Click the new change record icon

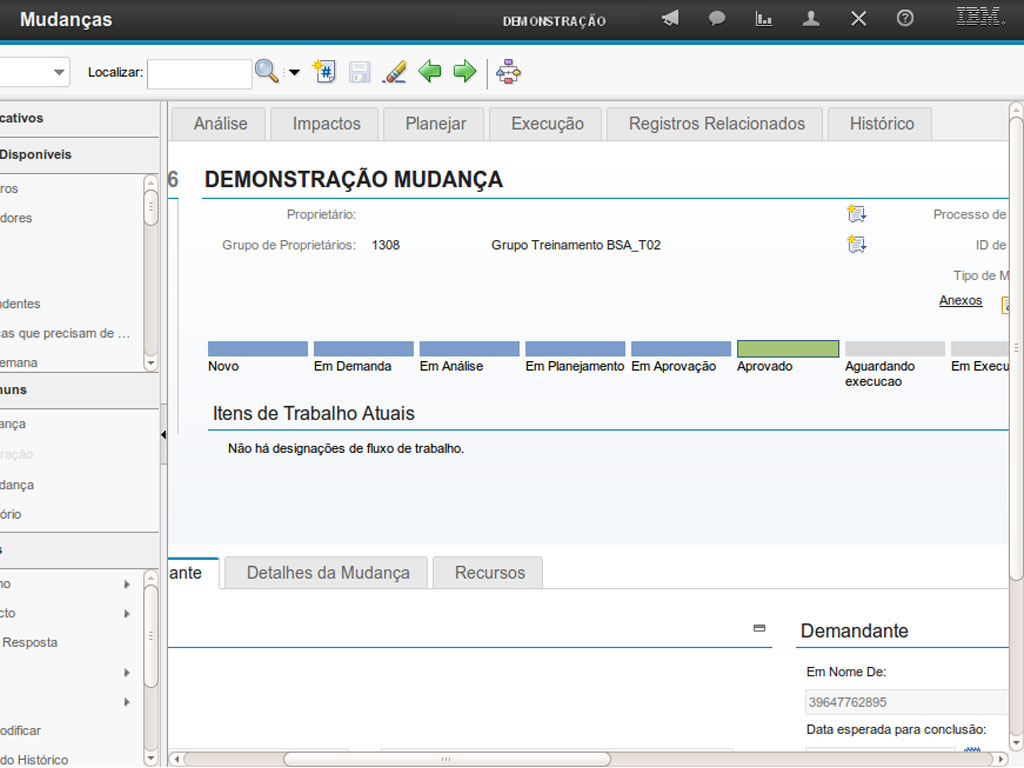(x=324, y=72)
